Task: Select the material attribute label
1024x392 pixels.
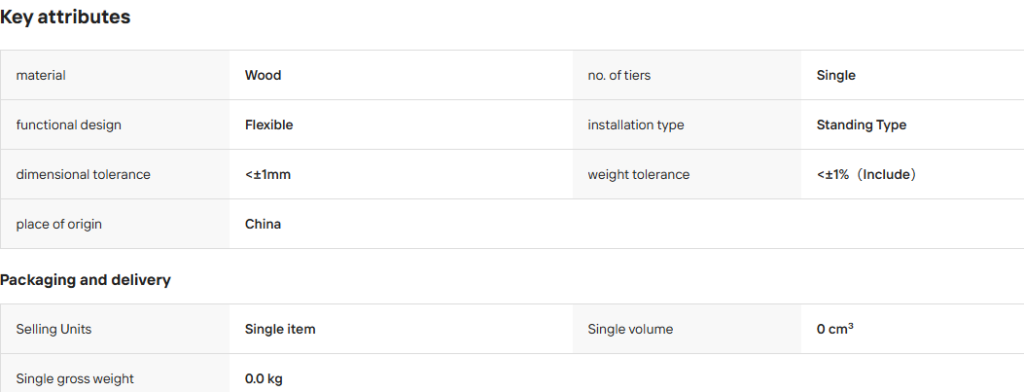Action: (x=40, y=75)
